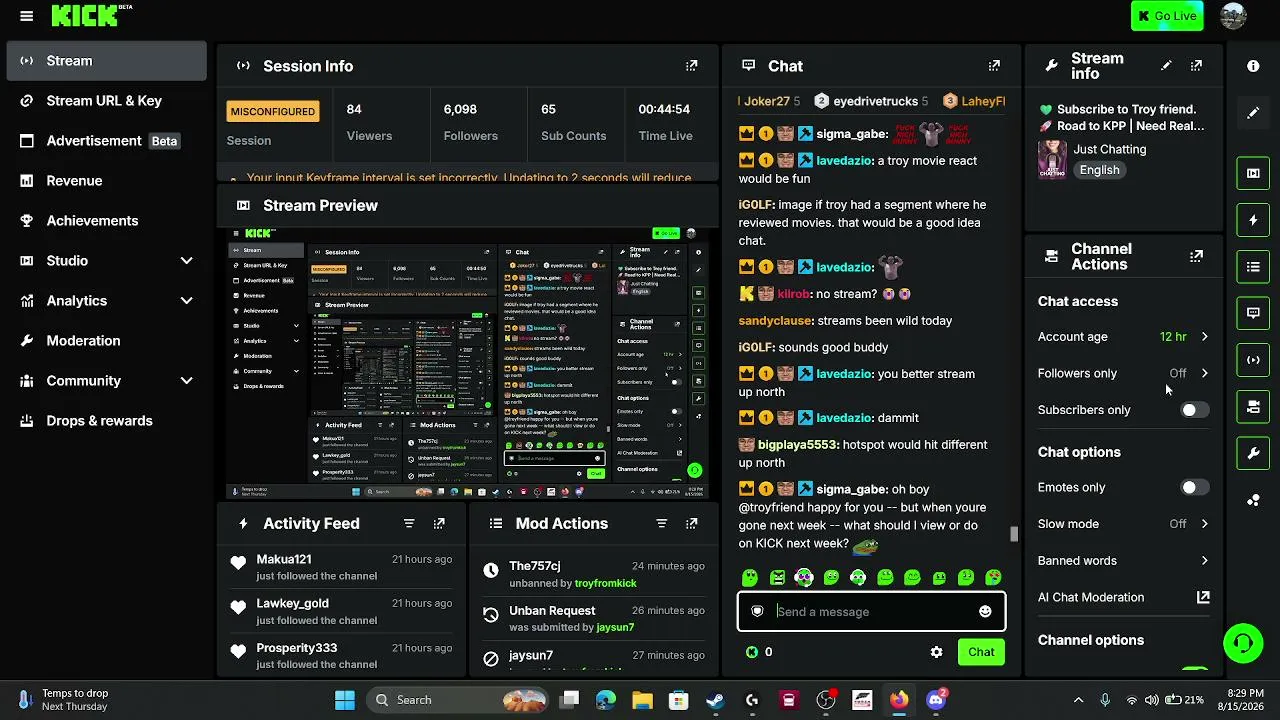Open File Explorer from the taskbar
This screenshot has width=1280, height=720.
pyautogui.click(x=642, y=700)
